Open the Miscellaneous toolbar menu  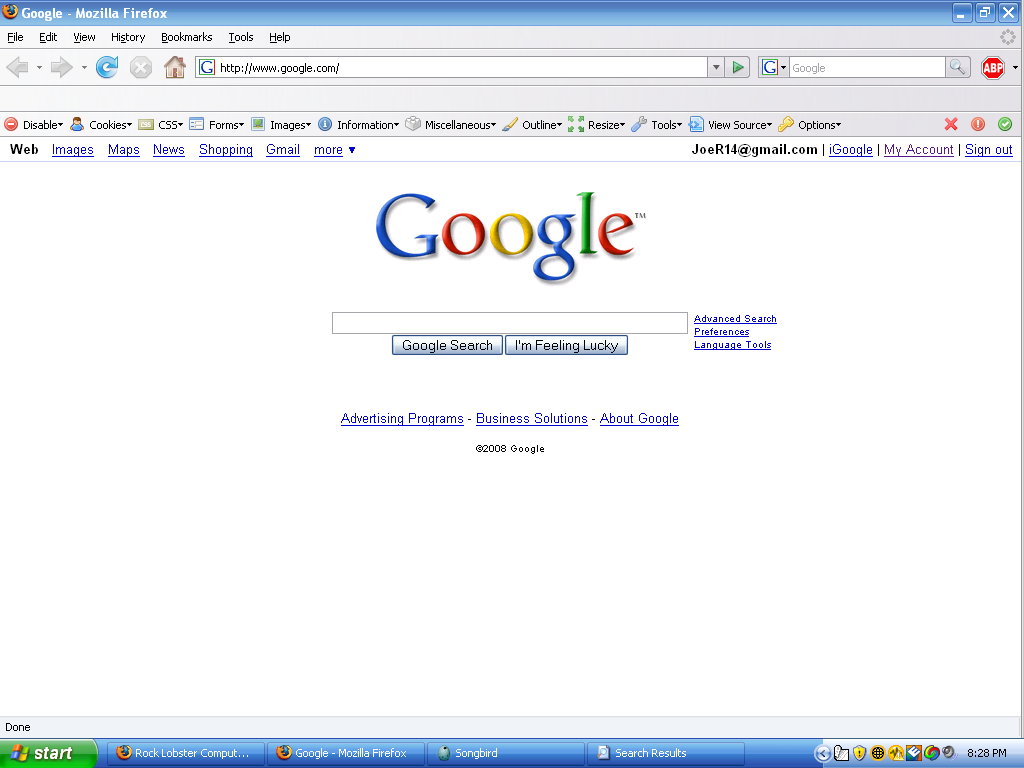pos(451,125)
